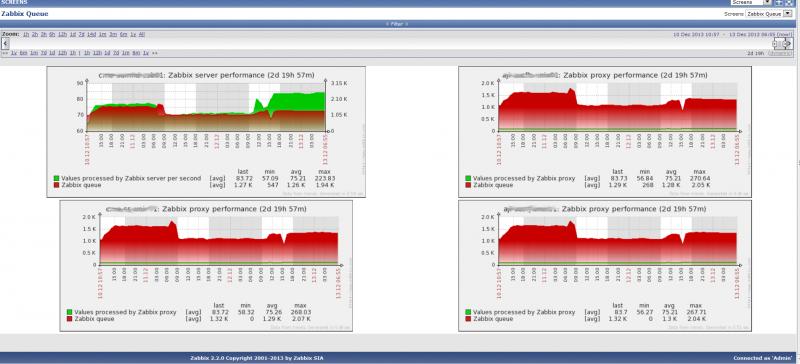This screenshot has height=364, width=800.
Task: Open bottom-left Zabbix proxy performance graph
Action: 206,265
